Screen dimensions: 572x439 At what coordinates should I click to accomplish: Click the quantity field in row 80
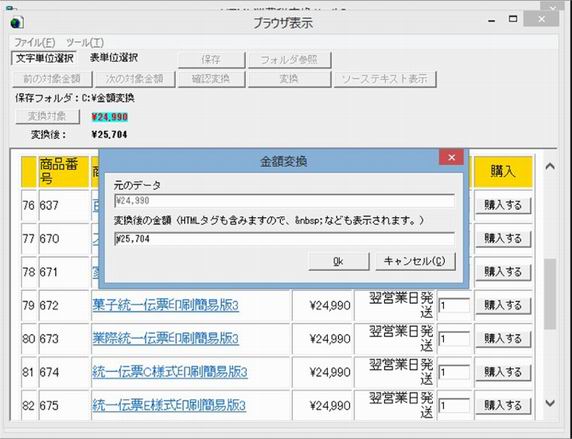[454, 339]
